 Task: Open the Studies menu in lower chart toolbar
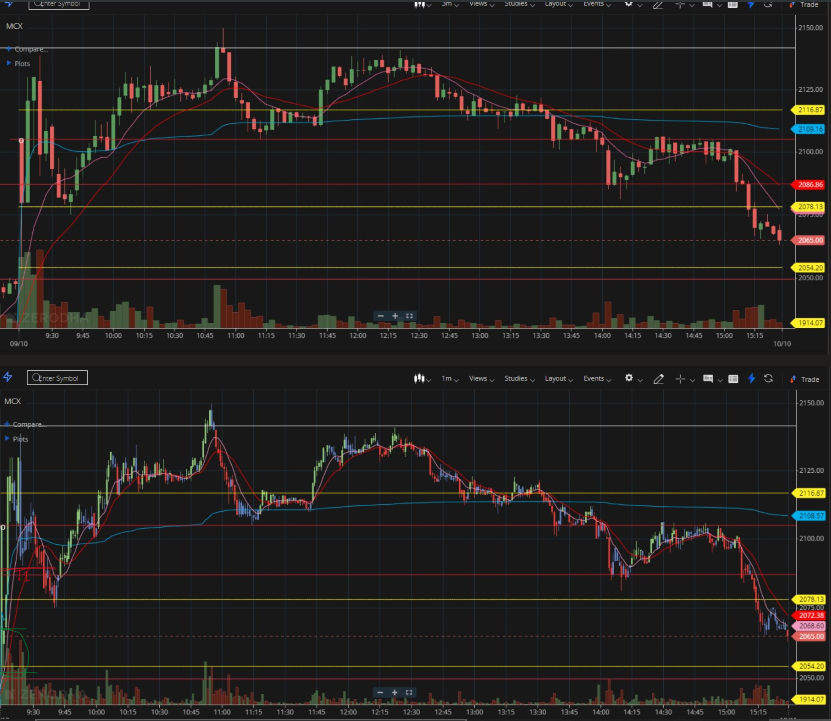coord(519,379)
